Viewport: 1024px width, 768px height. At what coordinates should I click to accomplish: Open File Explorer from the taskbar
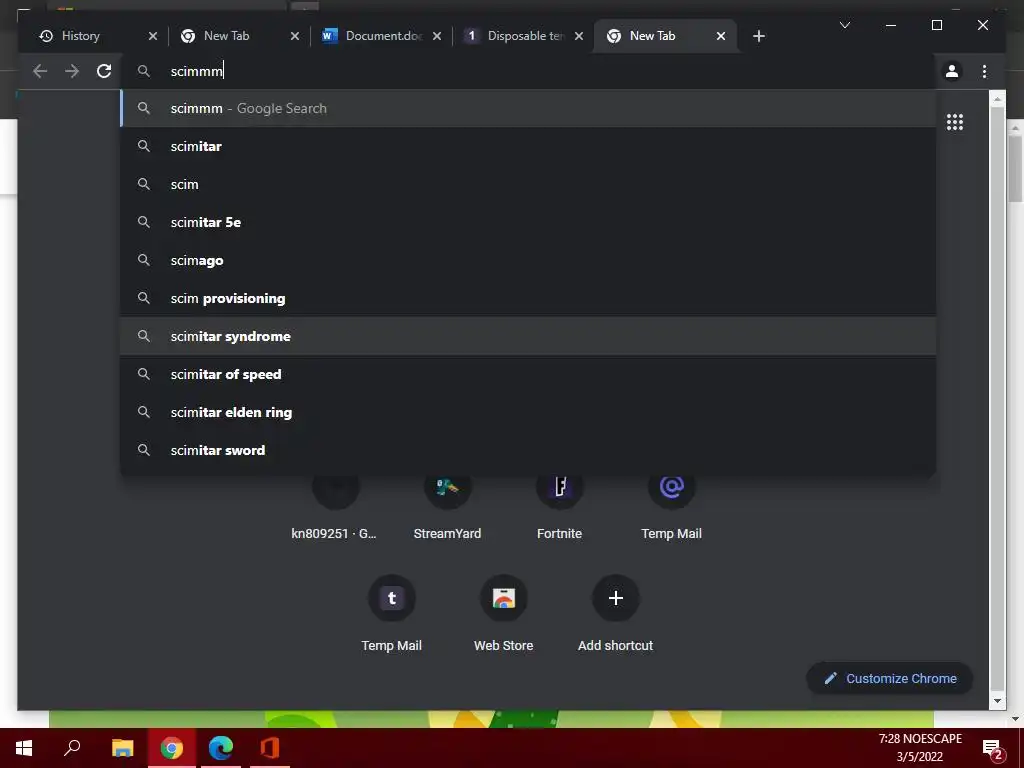(x=122, y=748)
